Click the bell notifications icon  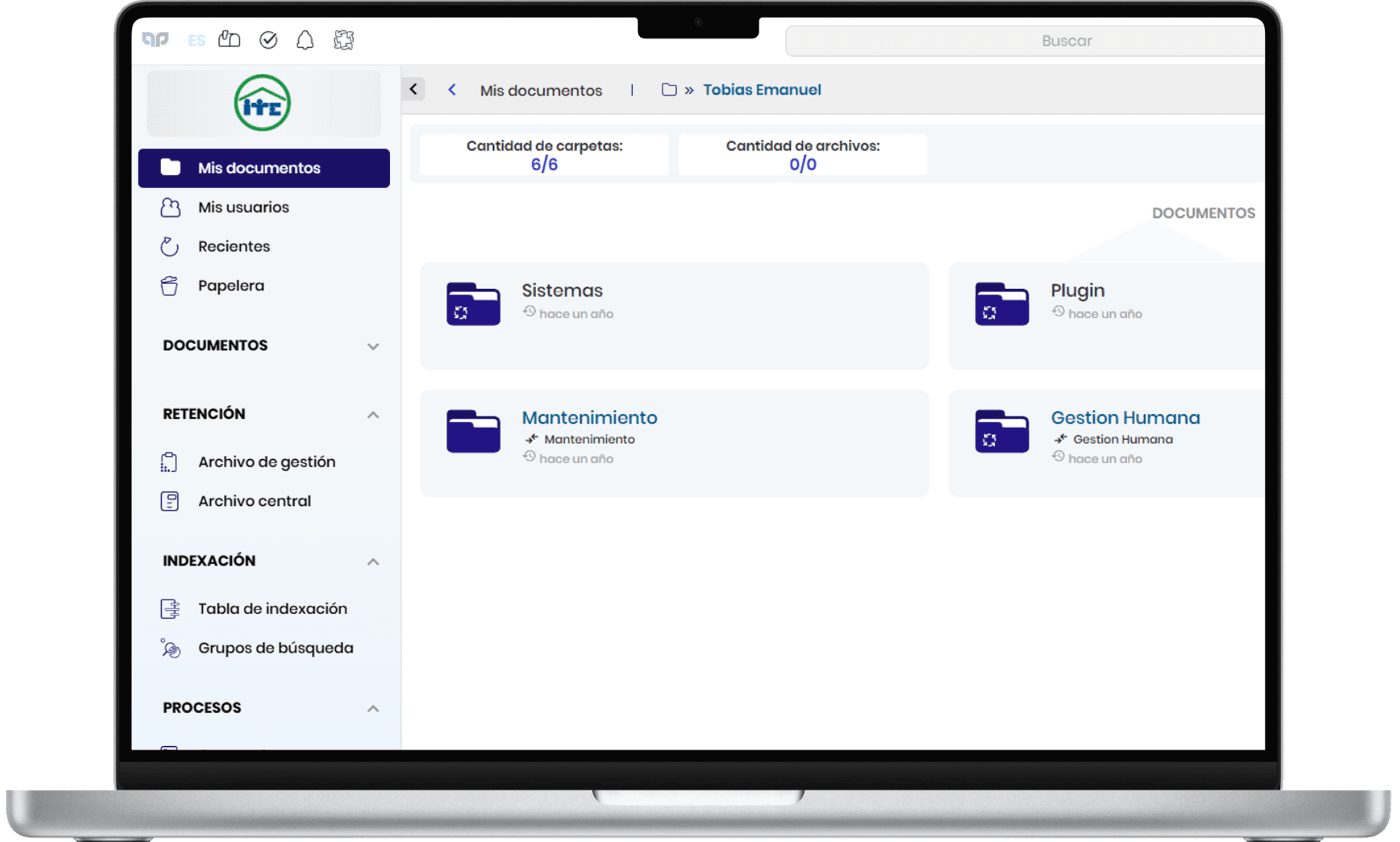[x=305, y=40]
